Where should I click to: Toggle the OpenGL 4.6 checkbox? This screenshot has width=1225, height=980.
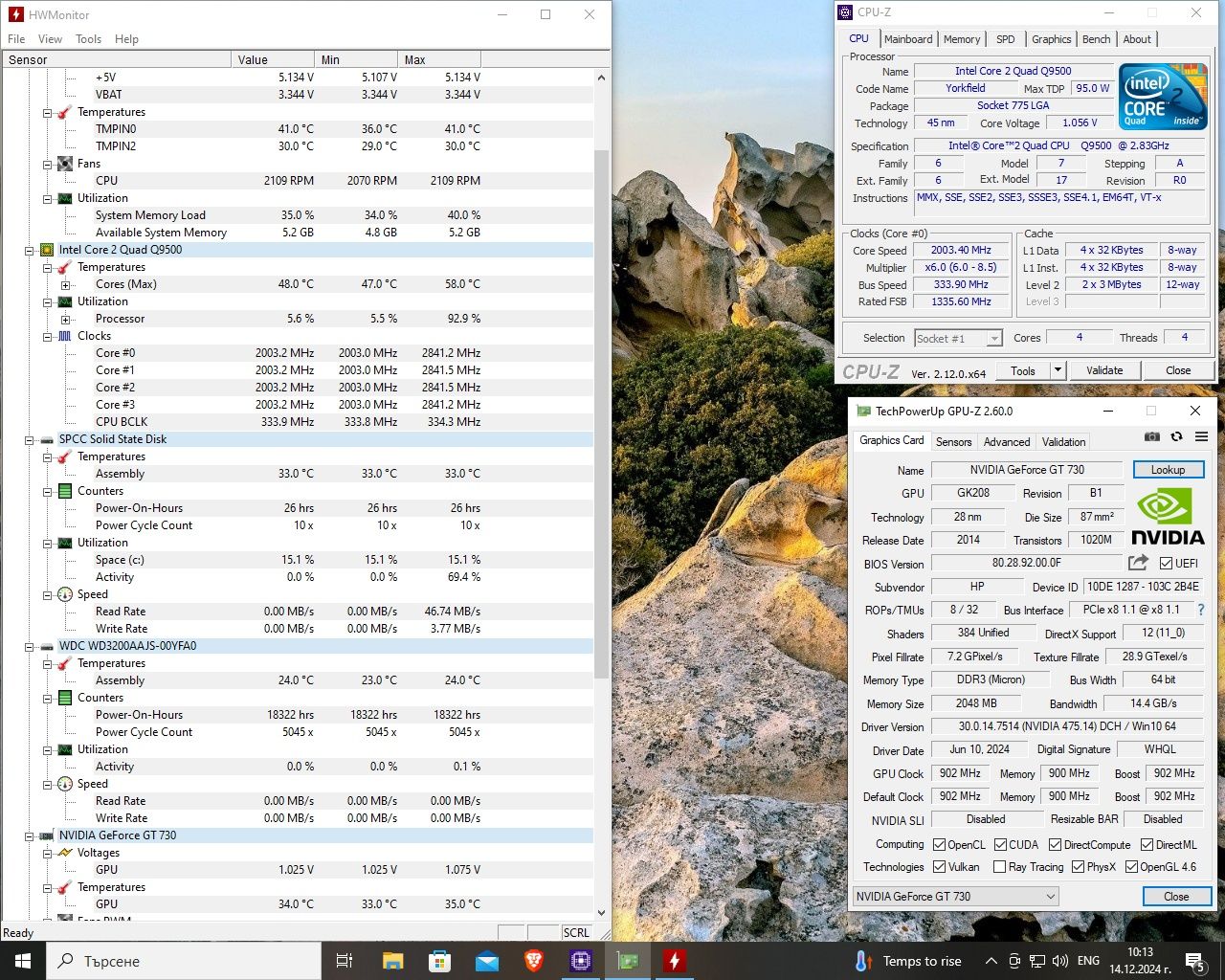point(1131,866)
